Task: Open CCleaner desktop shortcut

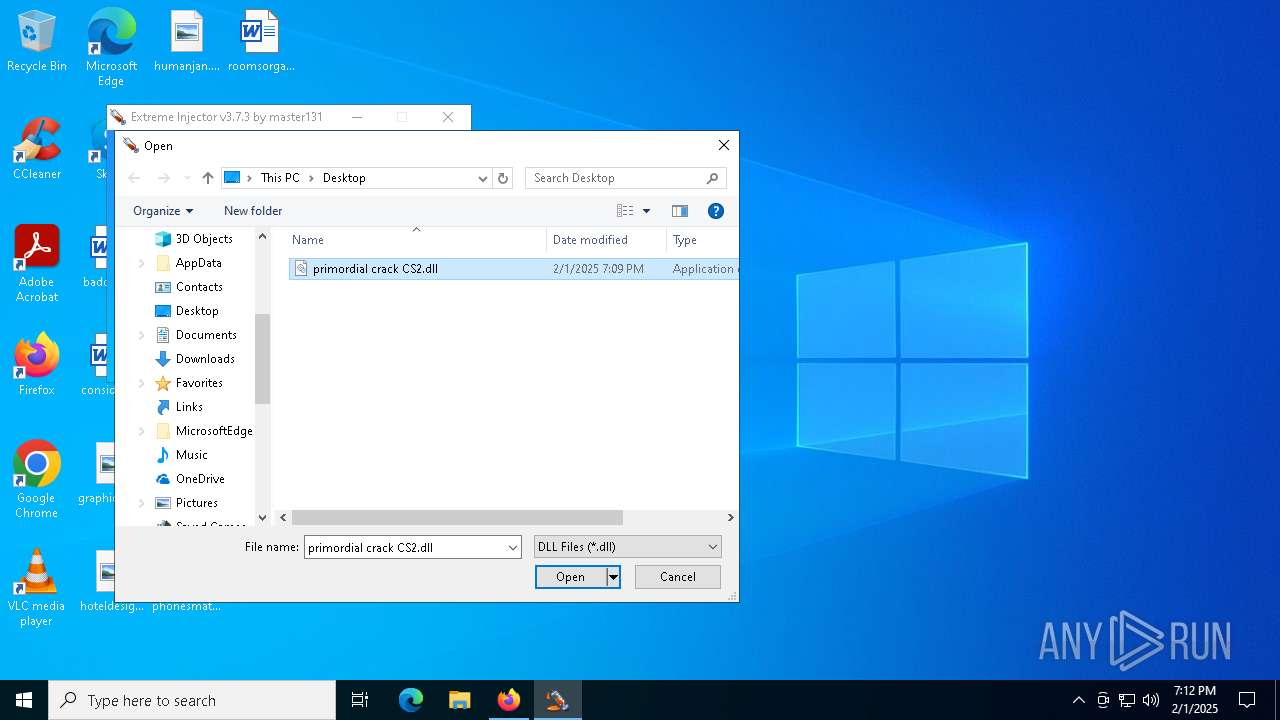Action: point(37,150)
